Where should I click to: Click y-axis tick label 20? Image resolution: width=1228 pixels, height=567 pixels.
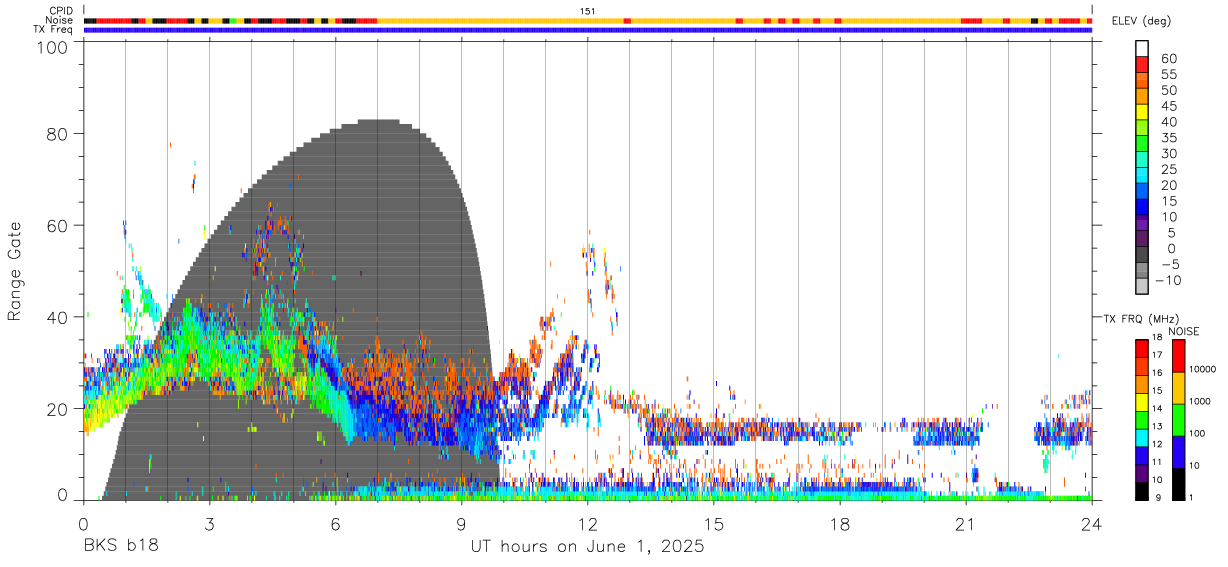click(58, 408)
